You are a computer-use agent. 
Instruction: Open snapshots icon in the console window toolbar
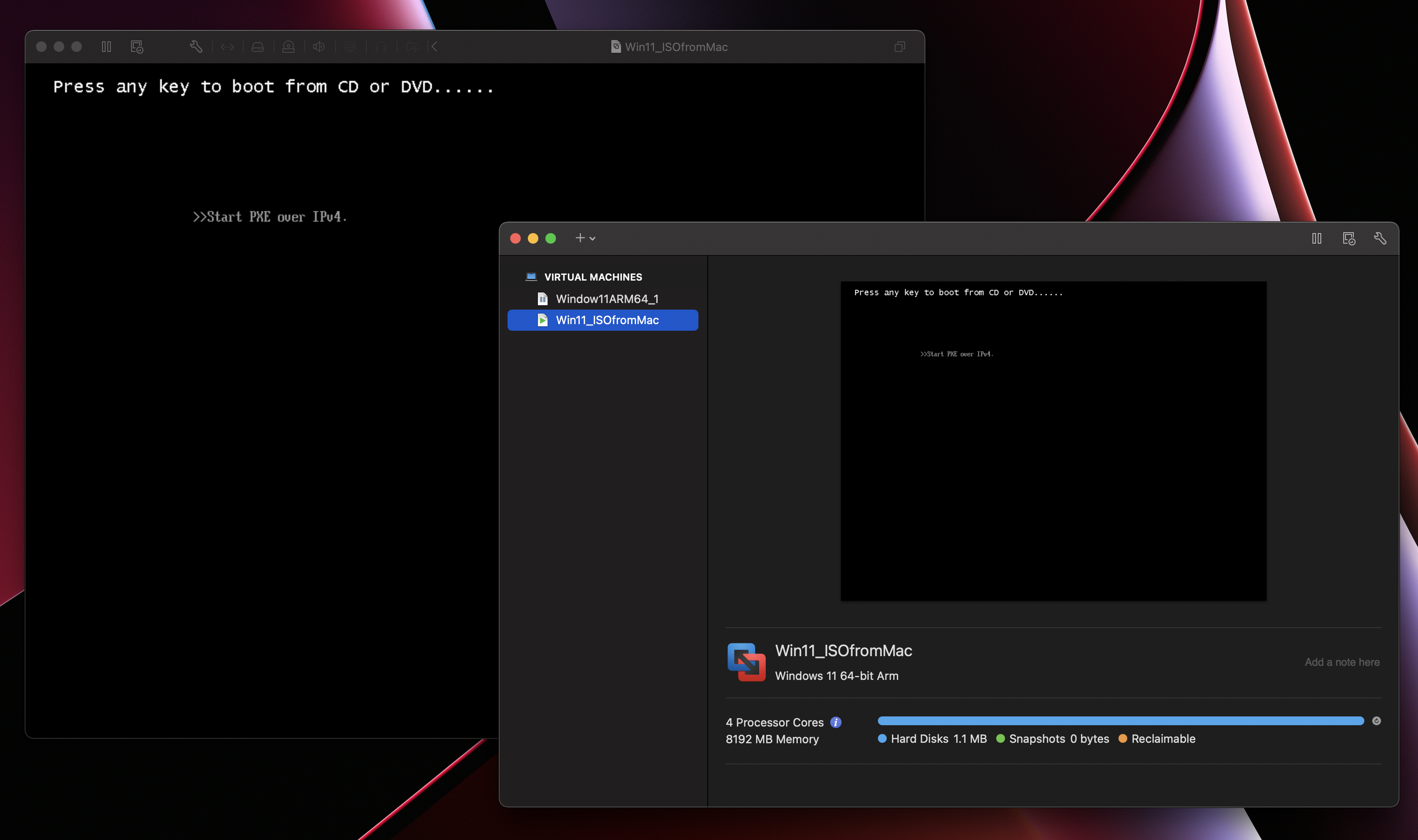137,47
